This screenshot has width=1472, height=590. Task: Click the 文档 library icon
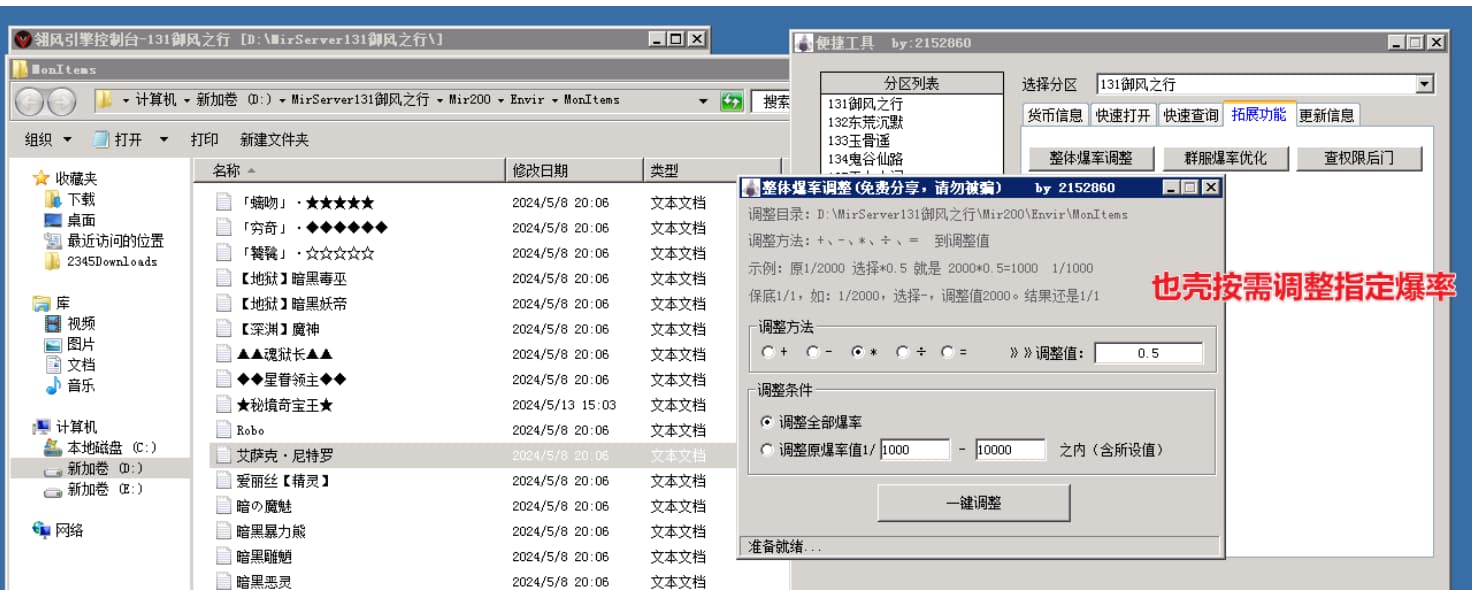click(53, 365)
